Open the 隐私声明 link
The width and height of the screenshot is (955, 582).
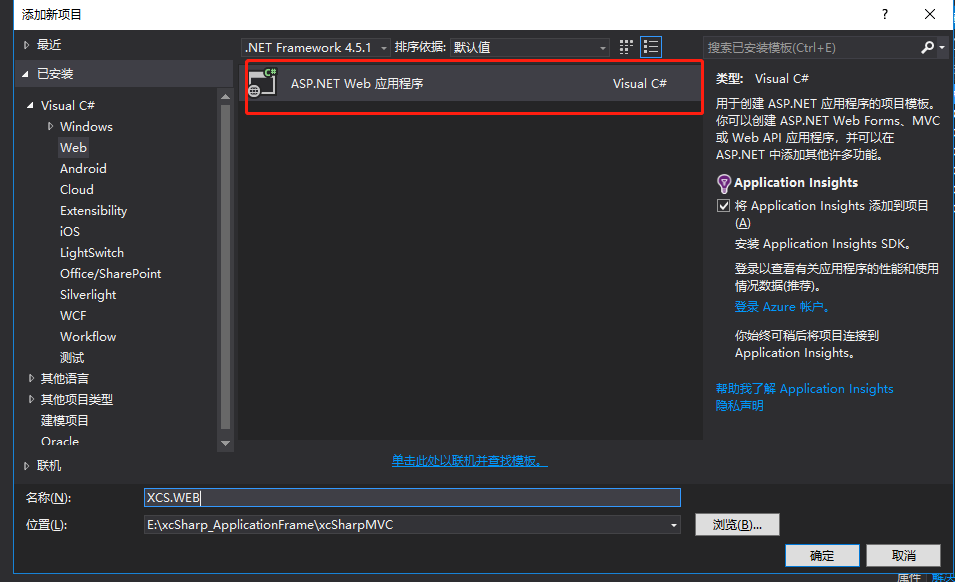coord(739,405)
